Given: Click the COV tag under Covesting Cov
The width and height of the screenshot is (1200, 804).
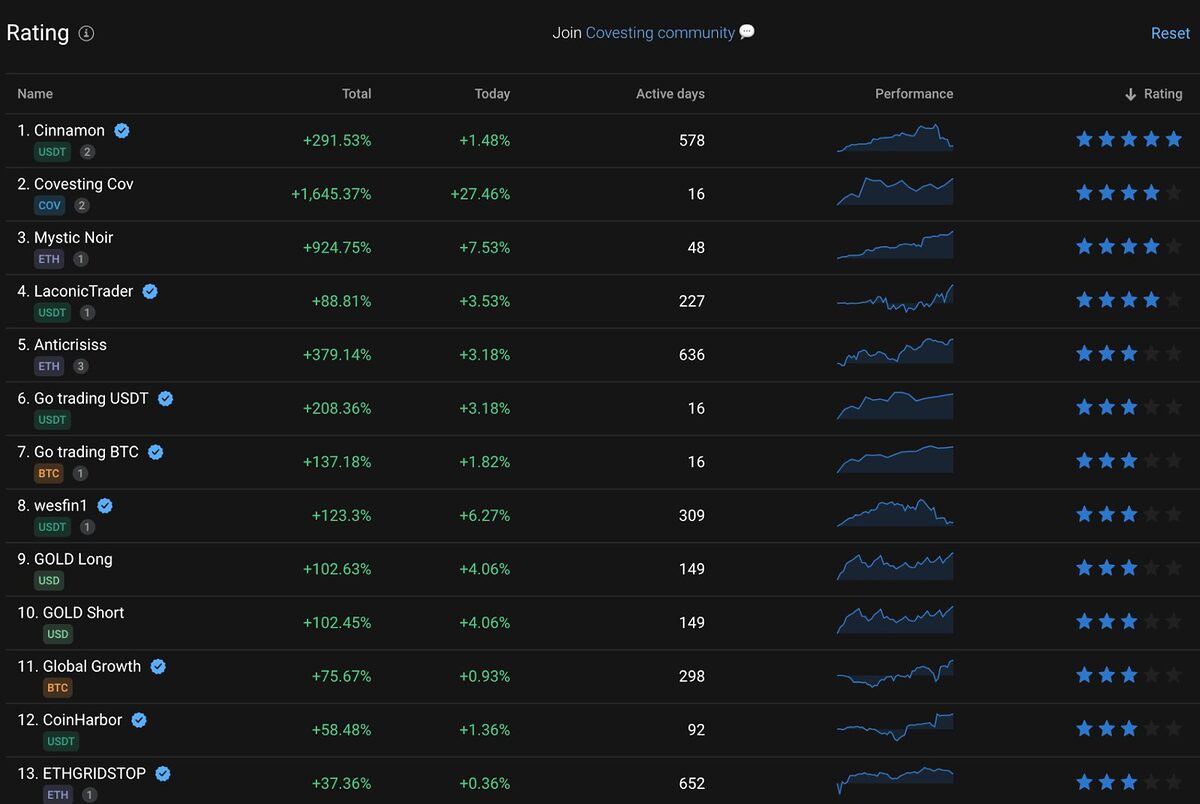Looking at the screenshot, I should click(49, 205).
